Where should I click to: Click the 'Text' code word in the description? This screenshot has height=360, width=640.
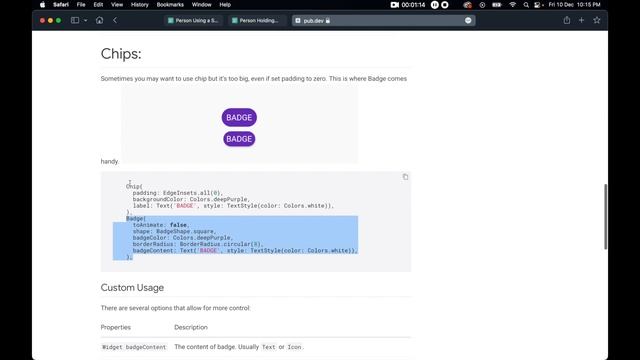[x=269, y=347]
